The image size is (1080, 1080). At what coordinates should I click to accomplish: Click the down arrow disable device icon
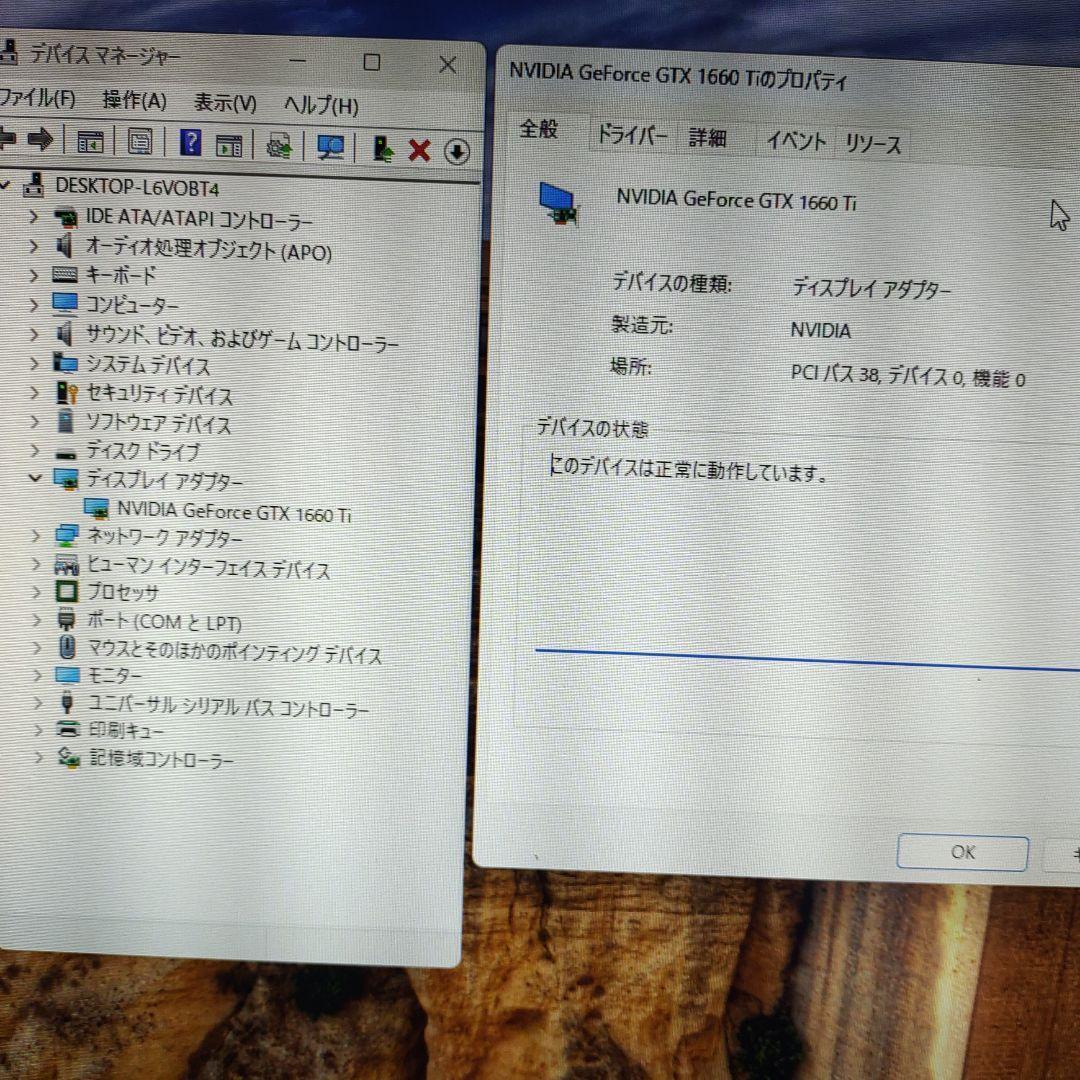[x=456, y=152]
